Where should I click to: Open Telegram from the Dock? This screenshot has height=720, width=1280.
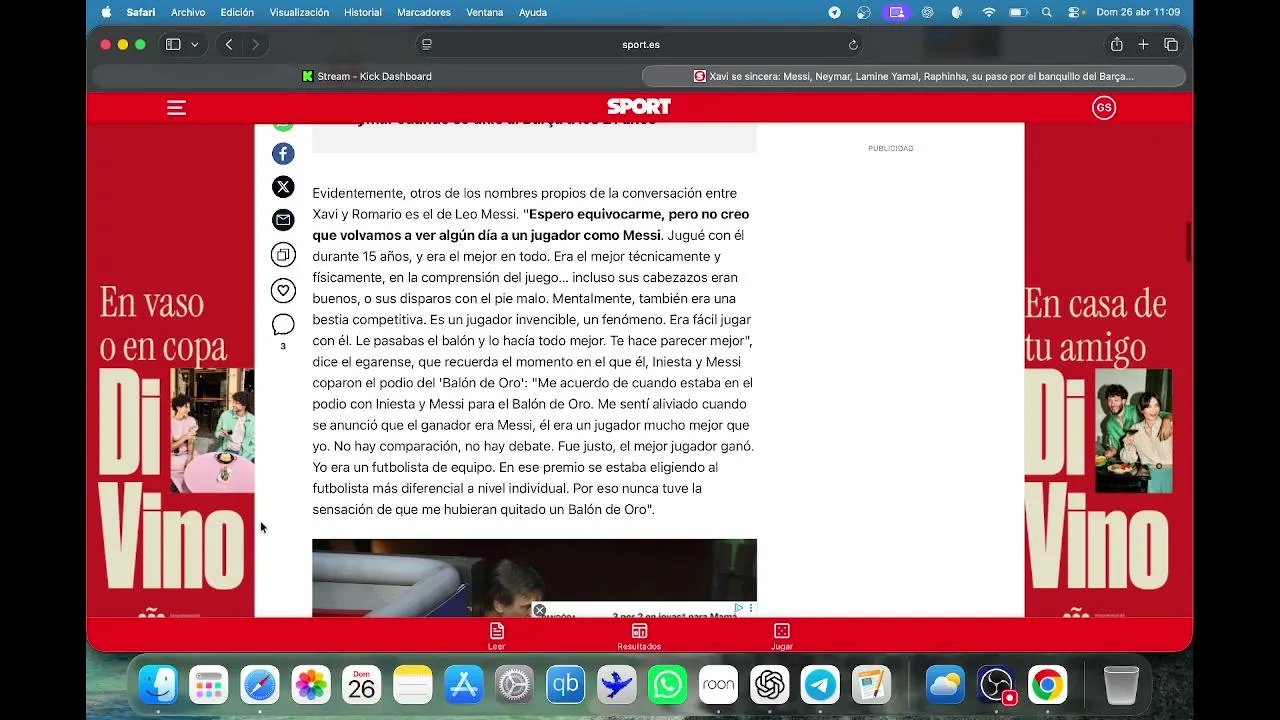821,685
